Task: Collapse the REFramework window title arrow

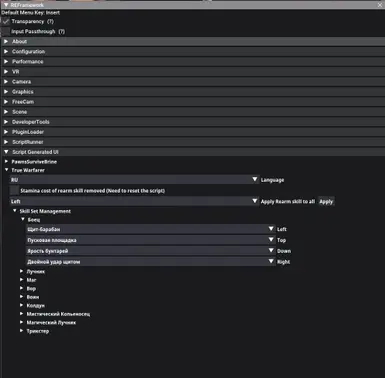Action: [6, 5]
